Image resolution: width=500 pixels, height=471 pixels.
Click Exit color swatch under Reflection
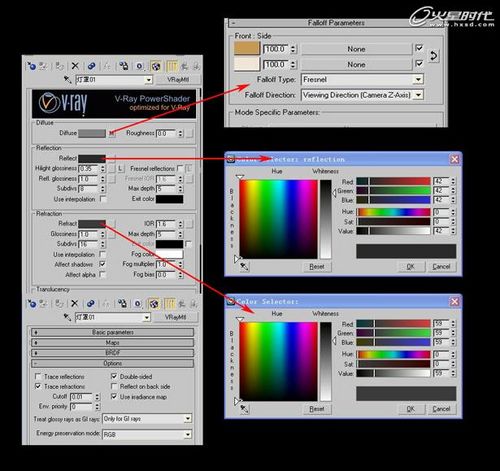click(169, 199)
